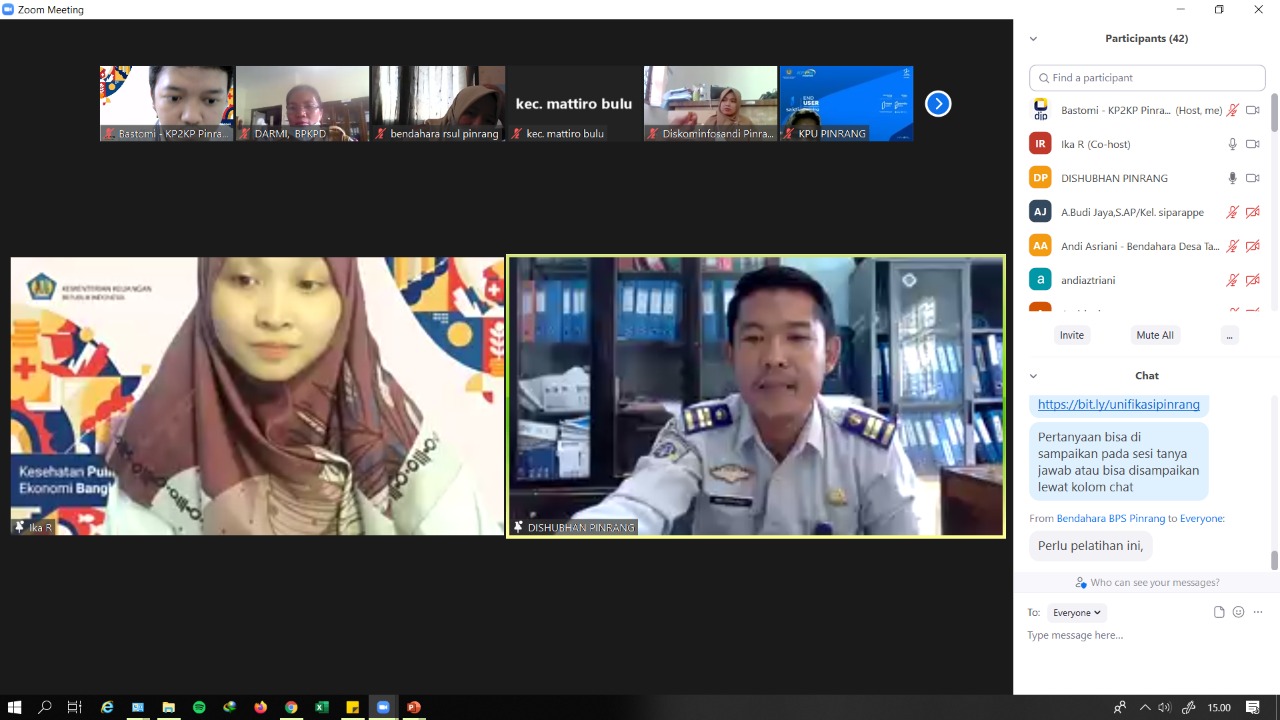
Task: Click the DP avatar of DISHUBHAN PINRANG
Action: point(1040,178)
